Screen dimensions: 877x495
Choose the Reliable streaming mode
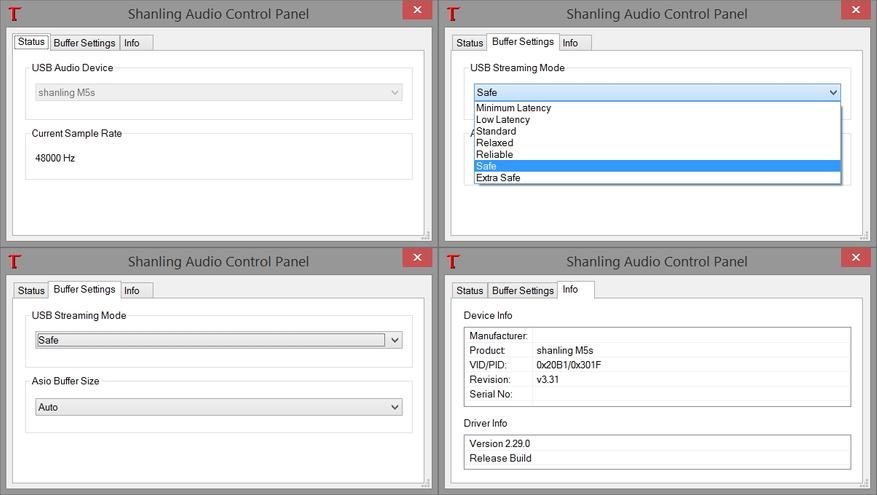tap(494, 155)
